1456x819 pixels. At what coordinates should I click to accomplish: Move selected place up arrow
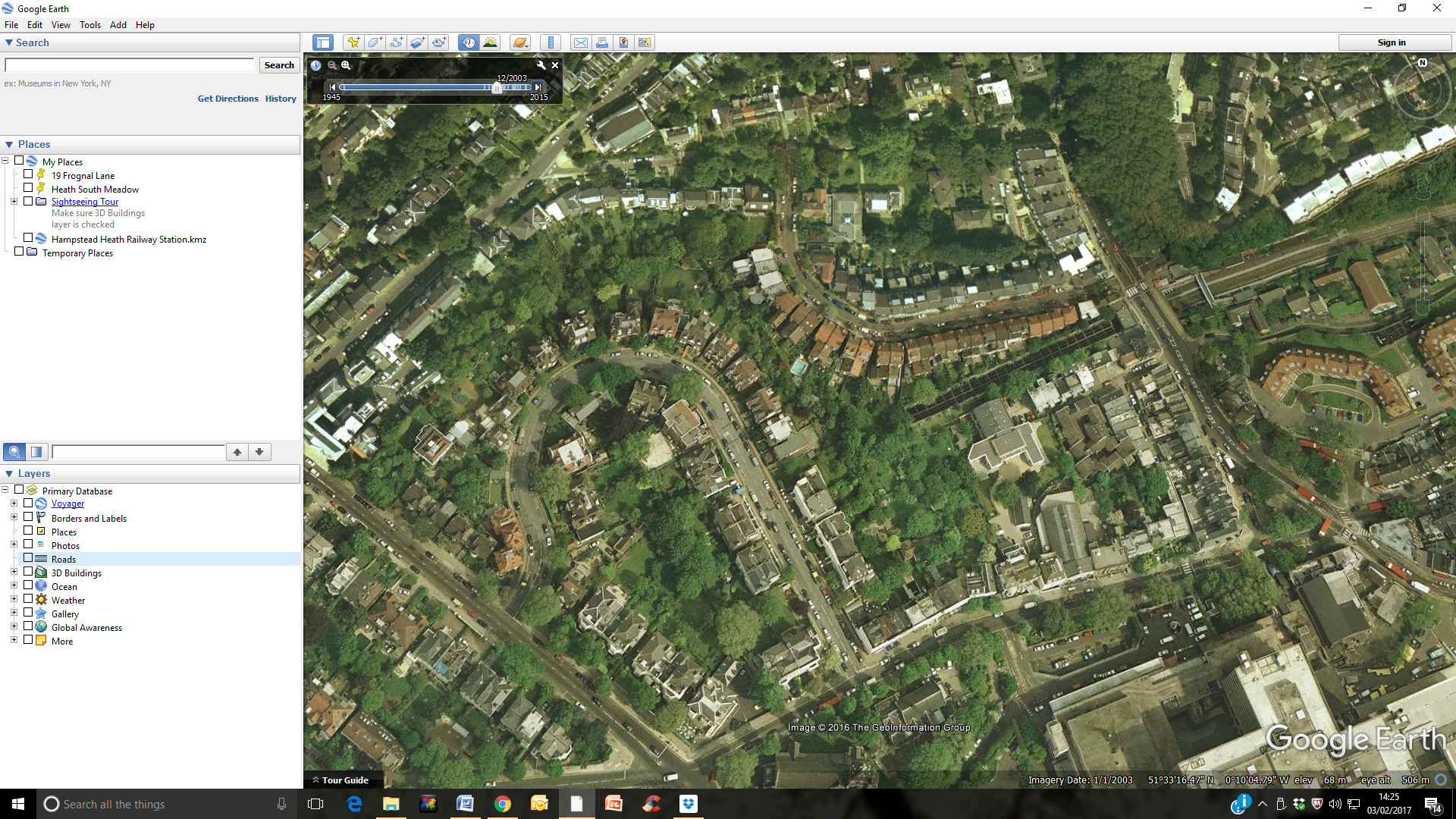237,452
